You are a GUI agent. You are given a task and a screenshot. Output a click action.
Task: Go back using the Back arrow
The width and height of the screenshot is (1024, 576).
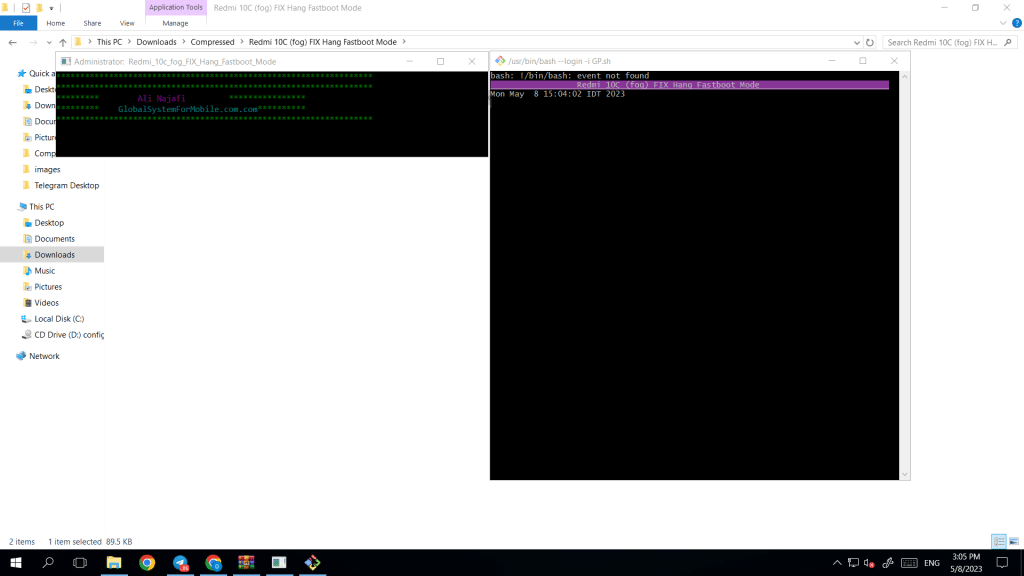click(12, 43)
